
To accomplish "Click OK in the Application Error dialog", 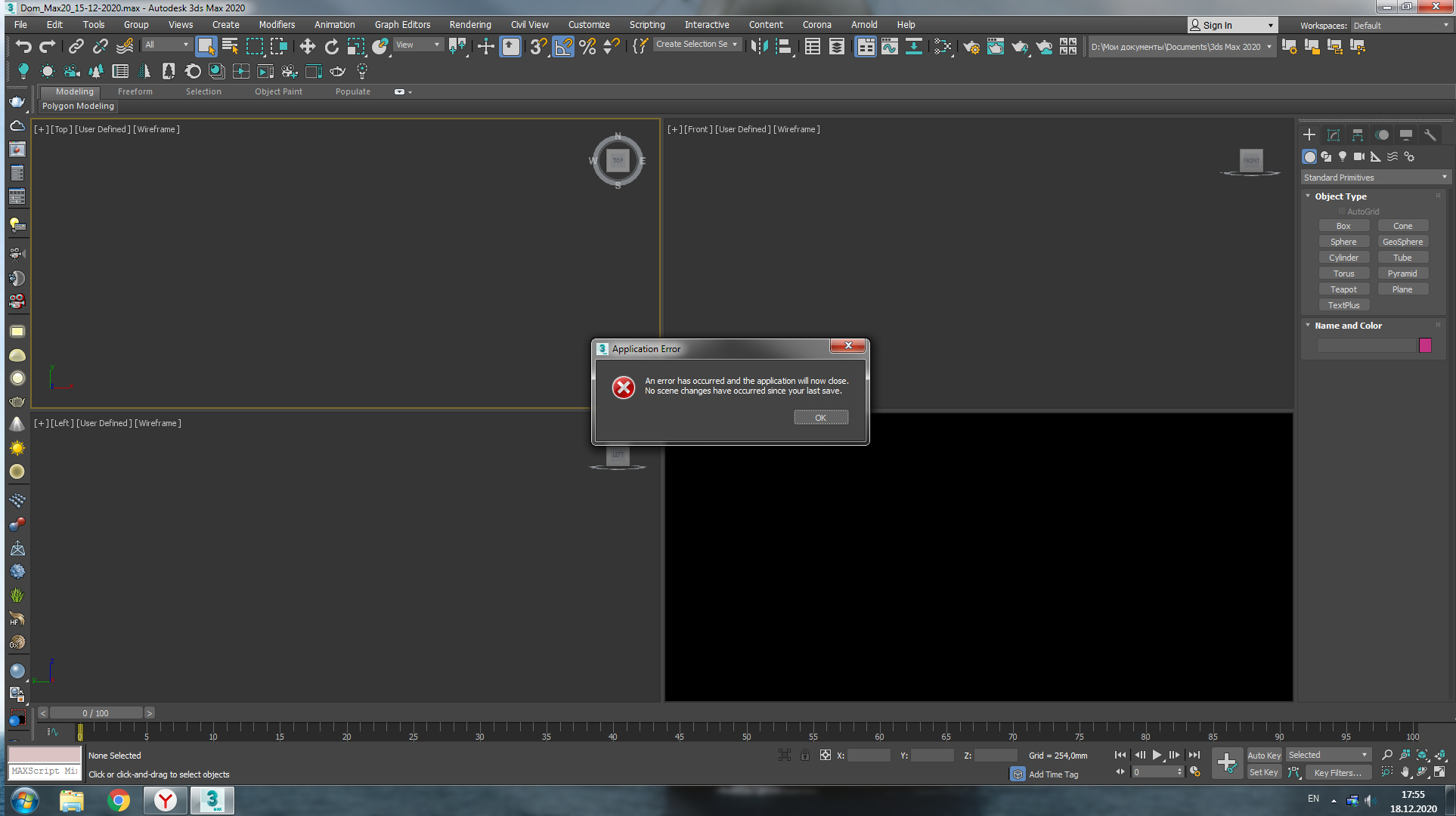I will point(821,418).
